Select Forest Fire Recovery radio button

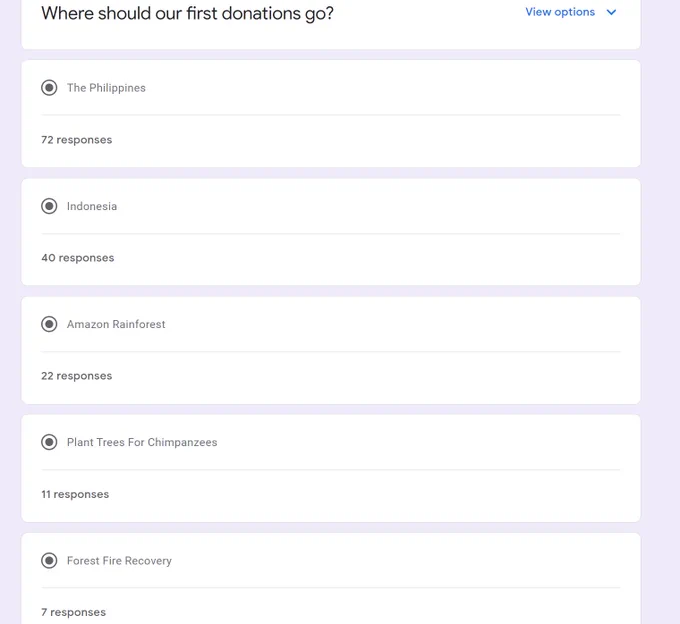point(49,561)
